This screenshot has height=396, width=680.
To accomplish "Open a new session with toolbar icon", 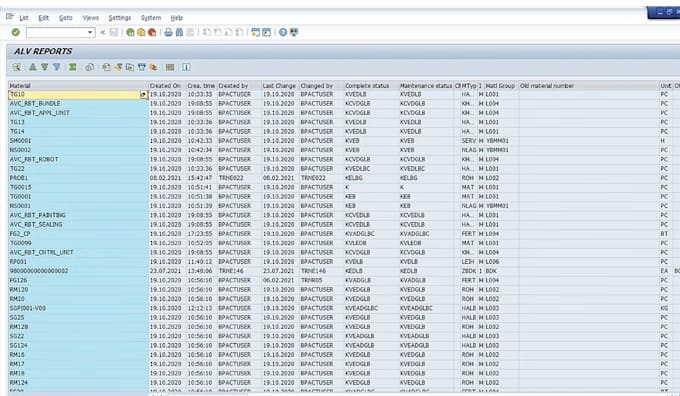I will click(255, 32).
